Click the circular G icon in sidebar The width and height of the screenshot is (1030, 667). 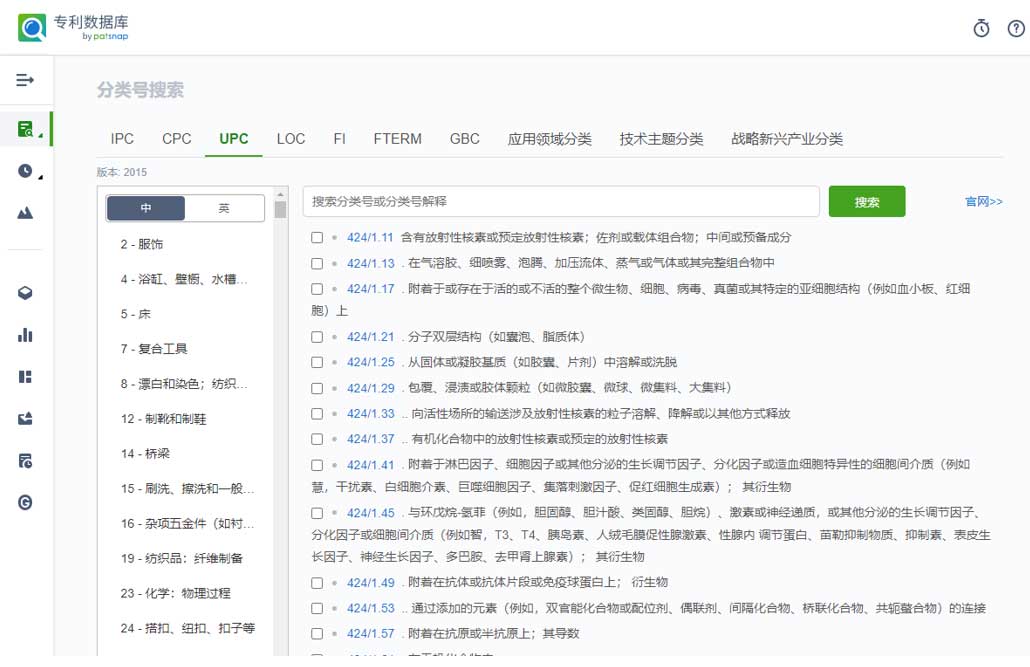[25, 502]
